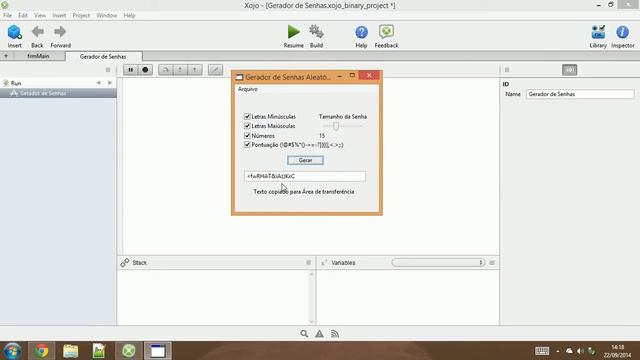Viewport: 640px width, 360px height.
Task: Click the Gerar button
Action: point(305,160)
